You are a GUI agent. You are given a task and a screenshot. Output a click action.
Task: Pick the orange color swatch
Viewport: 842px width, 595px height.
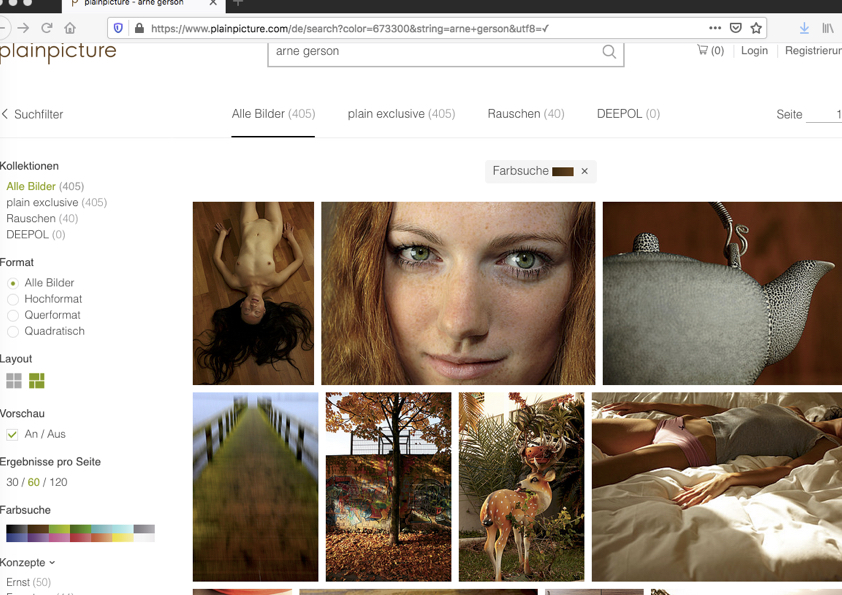101,538
